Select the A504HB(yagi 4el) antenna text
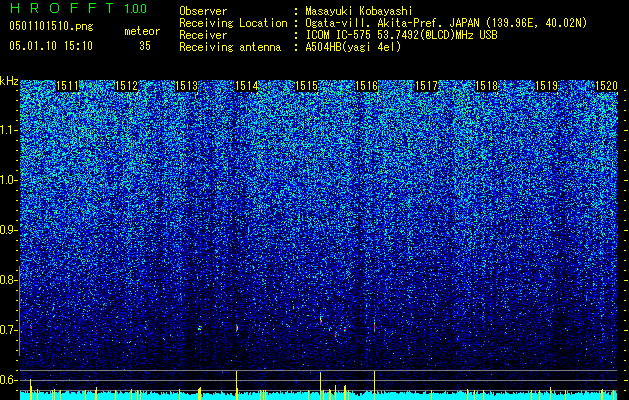 (353, 47)
